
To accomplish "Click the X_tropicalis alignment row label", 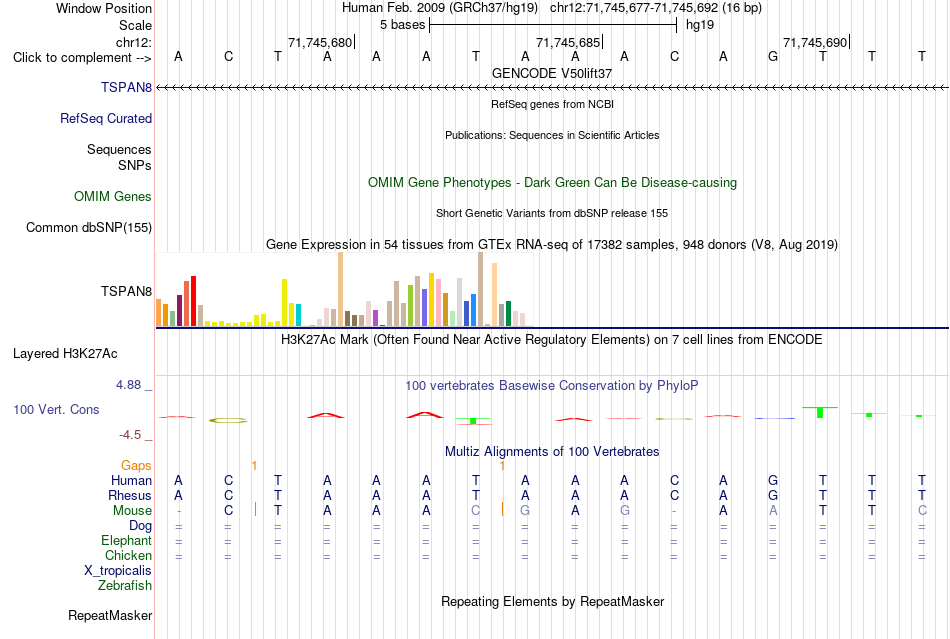I will pyautogui.click(x=118, y=571).
